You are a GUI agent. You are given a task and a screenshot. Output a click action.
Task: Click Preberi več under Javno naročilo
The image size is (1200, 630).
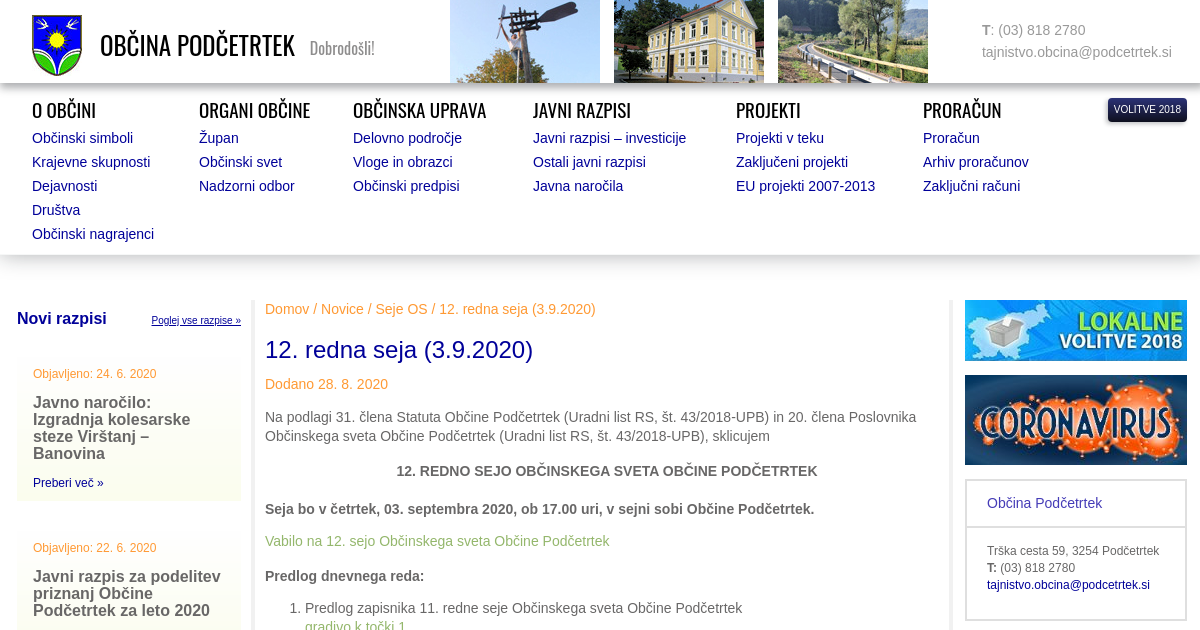(x=68, y=483)
